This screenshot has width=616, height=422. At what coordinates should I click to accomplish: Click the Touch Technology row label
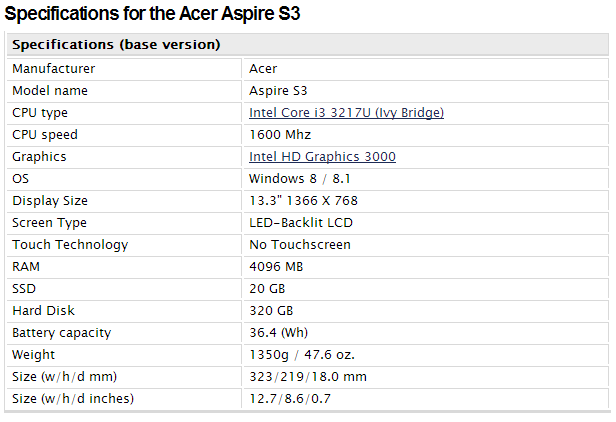click(70, 245)
